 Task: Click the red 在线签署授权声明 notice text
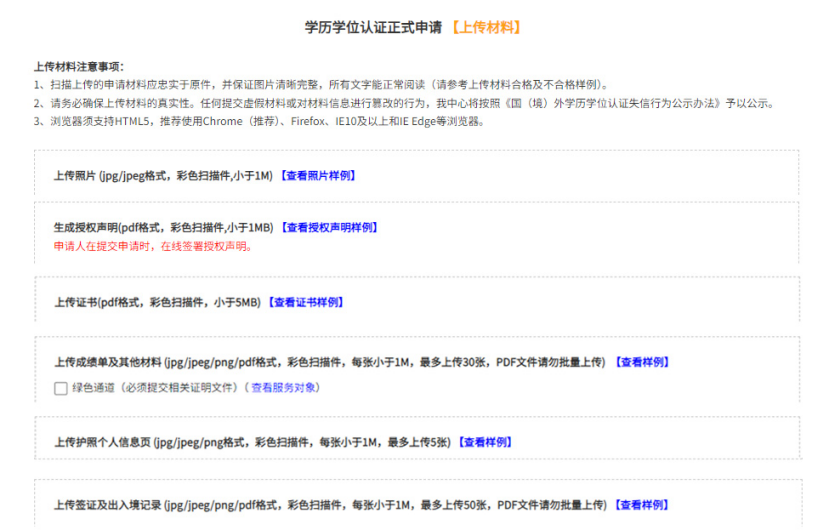coord(153,246)
